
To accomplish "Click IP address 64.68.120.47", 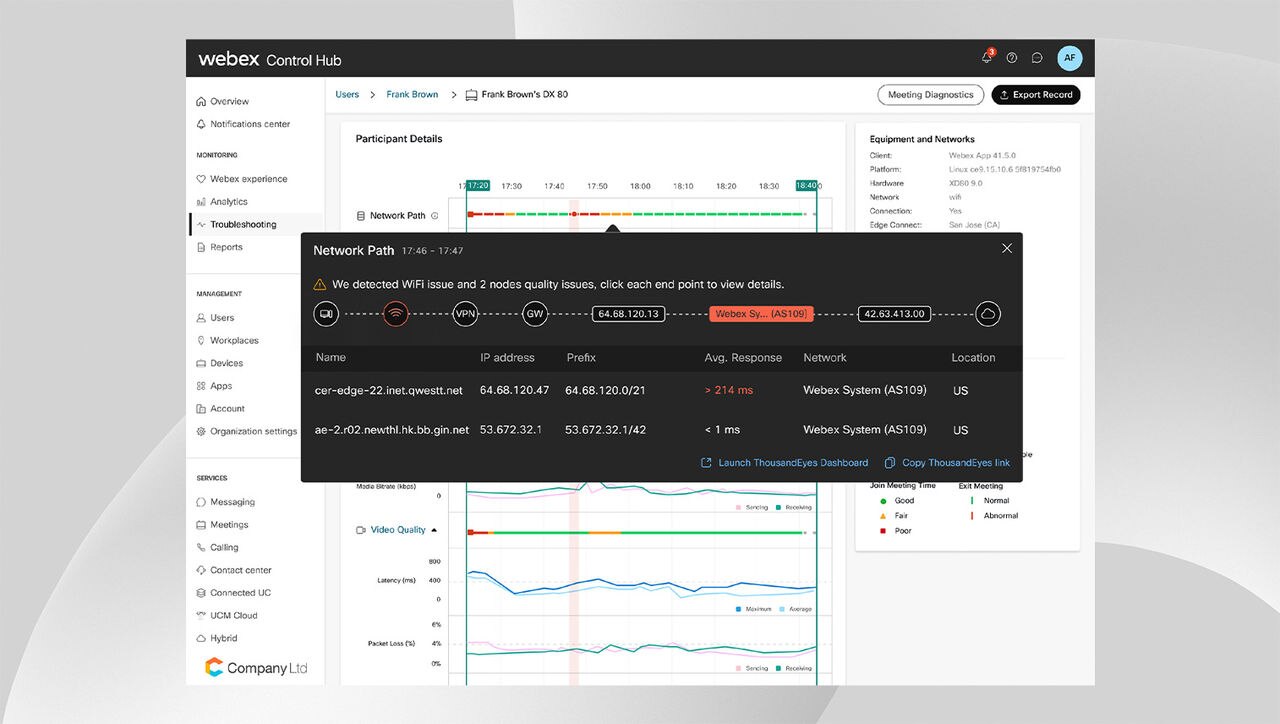I will click(514, 391).
